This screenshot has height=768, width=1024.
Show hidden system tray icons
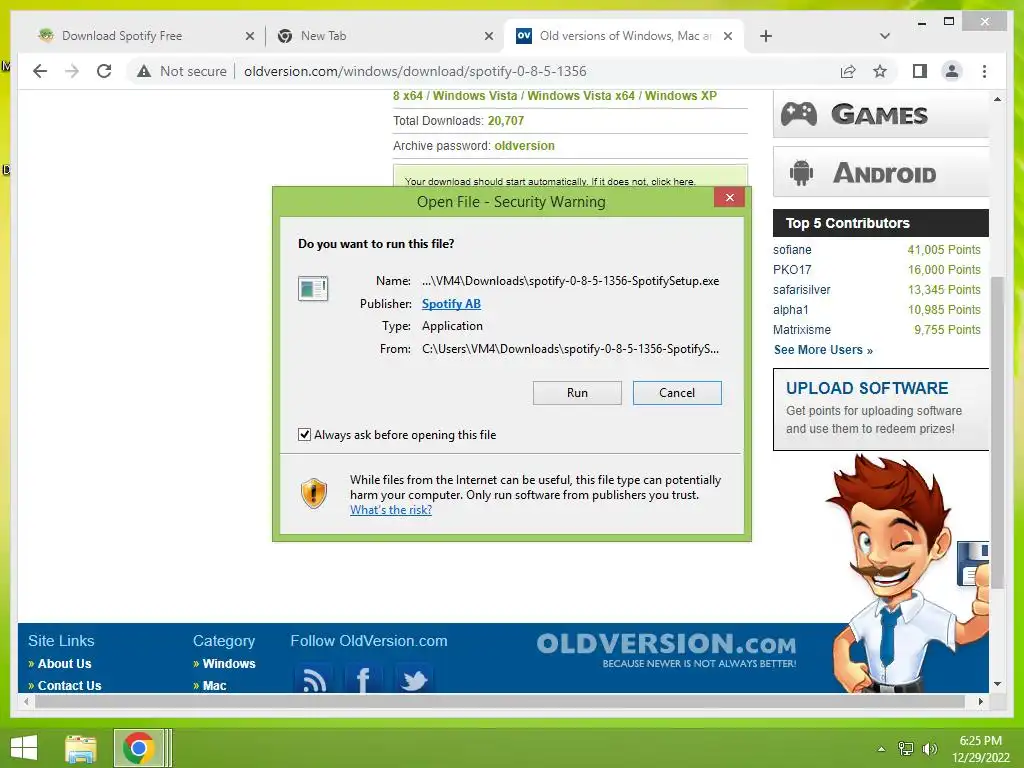point(881,749)
